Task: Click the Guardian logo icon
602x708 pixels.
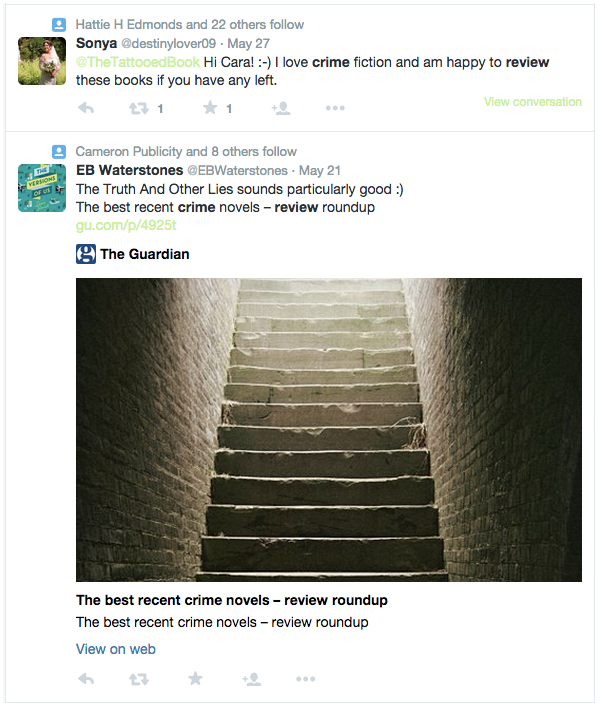Action: [86, 254]
